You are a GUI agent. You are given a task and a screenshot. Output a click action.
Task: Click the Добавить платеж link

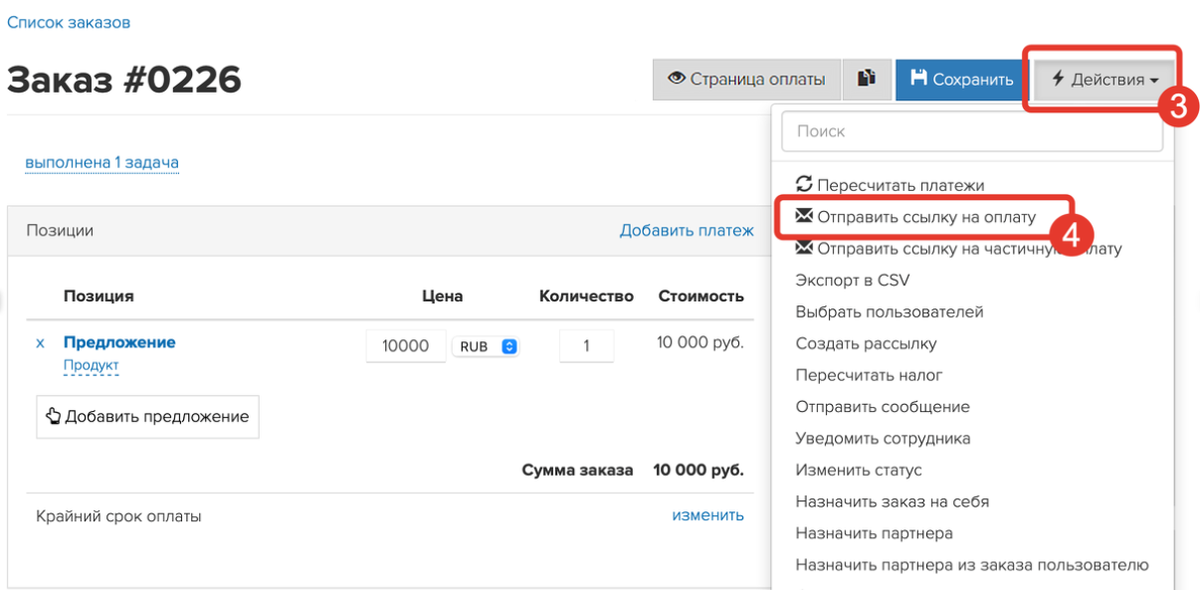point(686,230)
